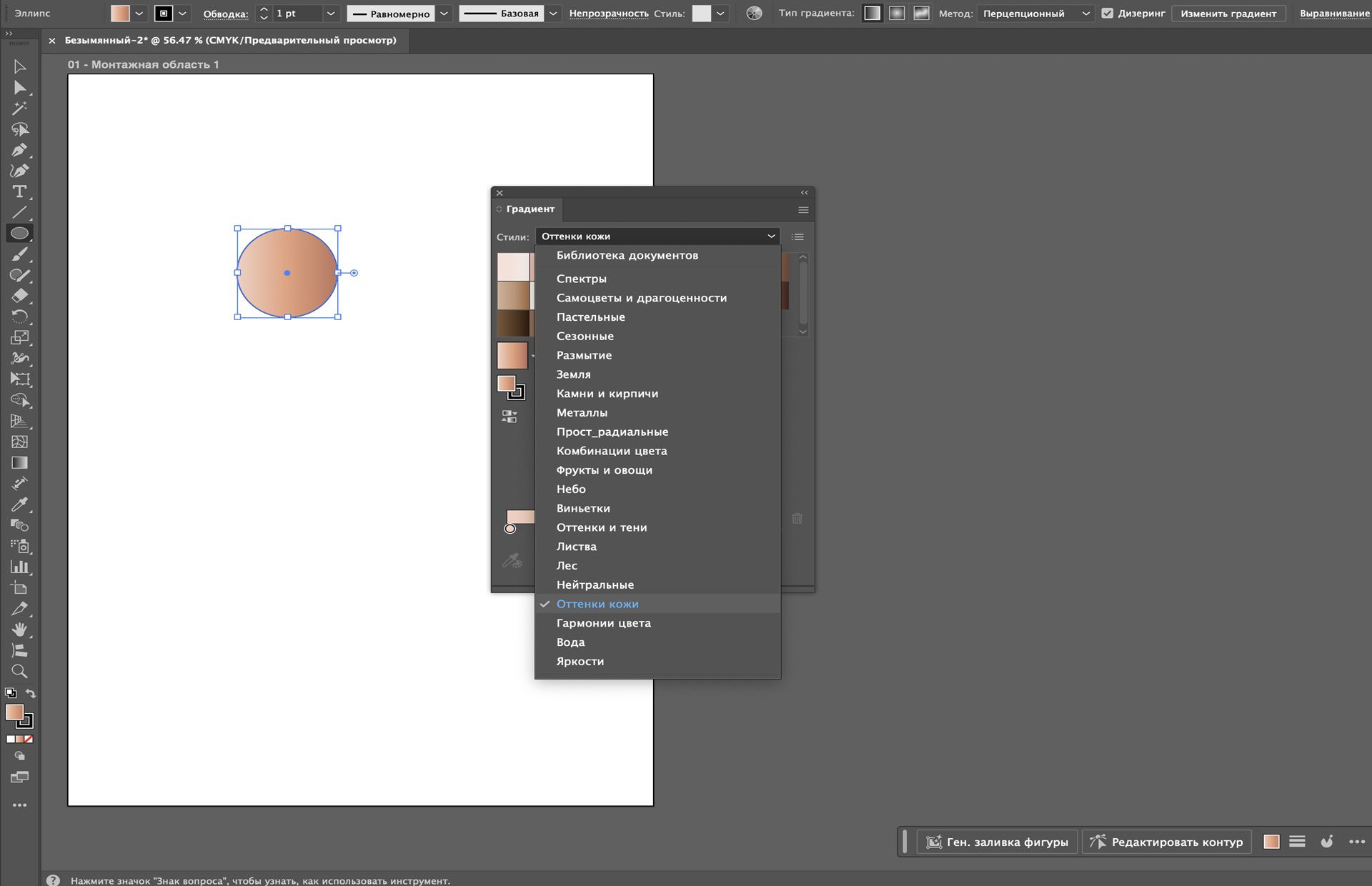Click Редактировать контур button

[x=1167, y=842]
